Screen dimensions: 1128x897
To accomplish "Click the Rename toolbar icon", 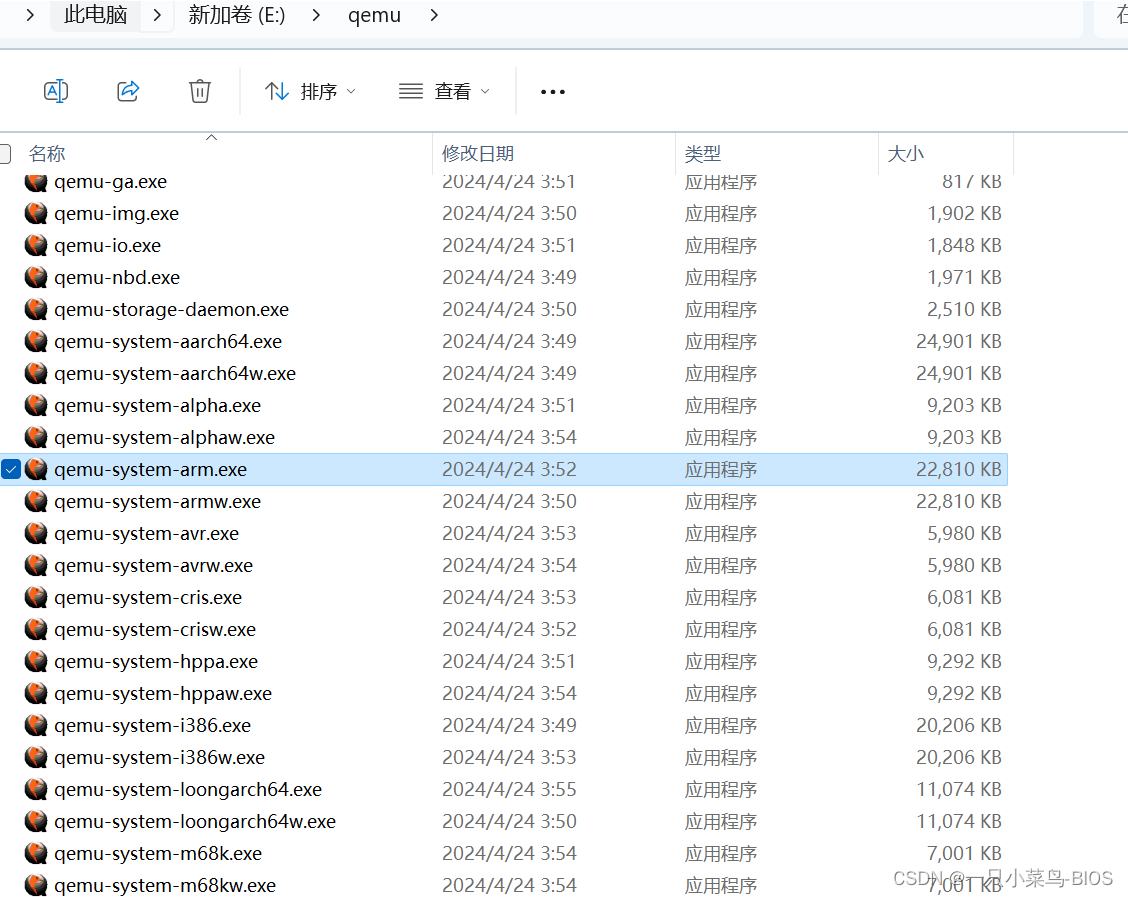I will click(x=56, y=91).
